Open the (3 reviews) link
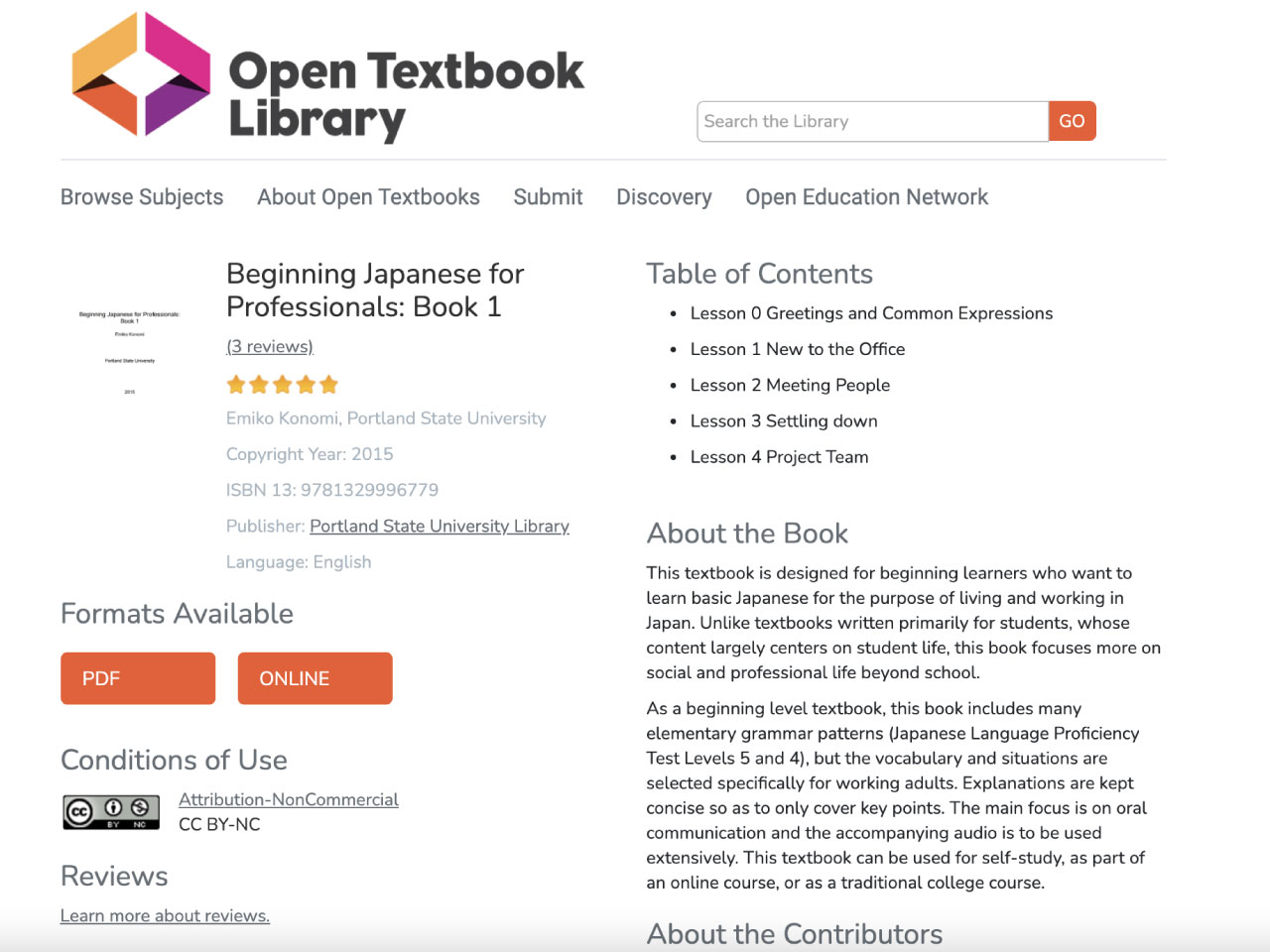Viewport: 1270px width, 952px height. tap(270, 346)
